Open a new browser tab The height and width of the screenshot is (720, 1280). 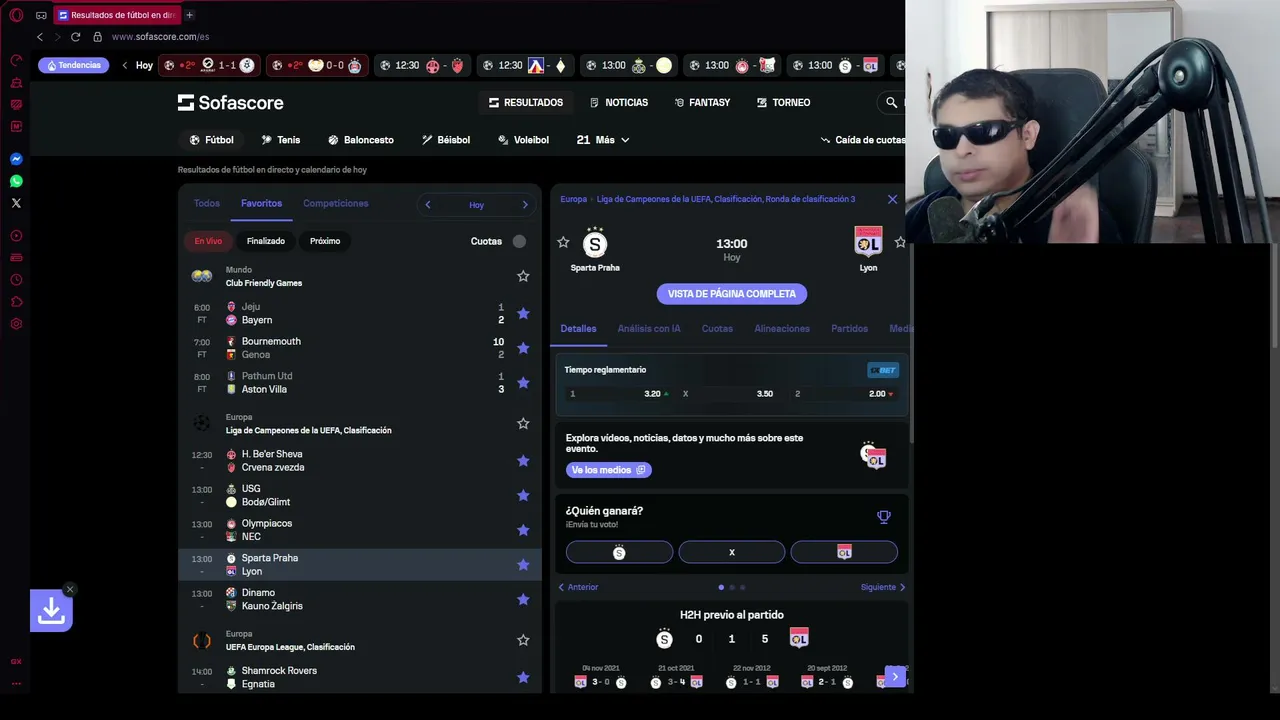(189, 15)
